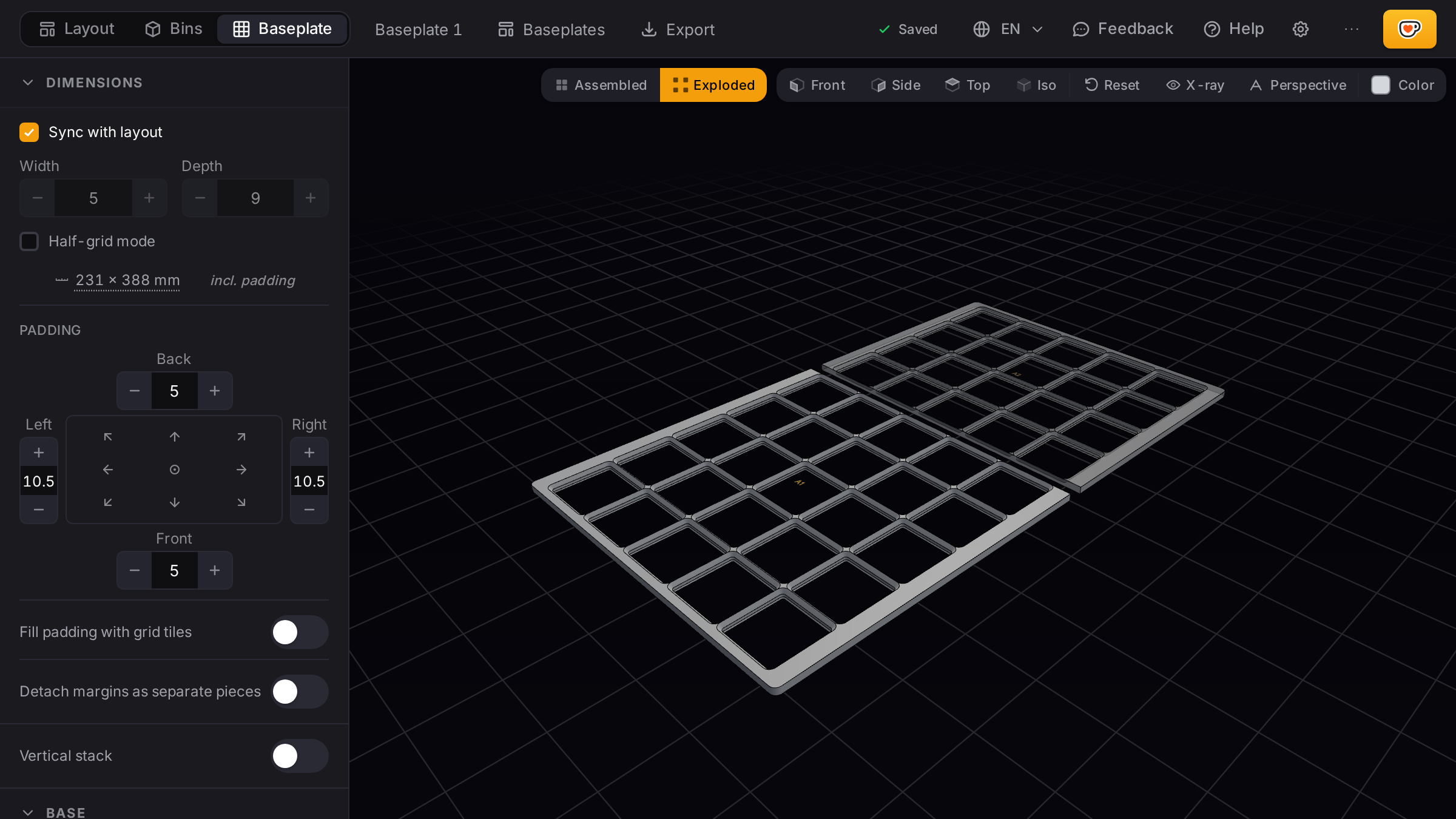
Task: Click the Export button
Action: [x=678, y=29]
